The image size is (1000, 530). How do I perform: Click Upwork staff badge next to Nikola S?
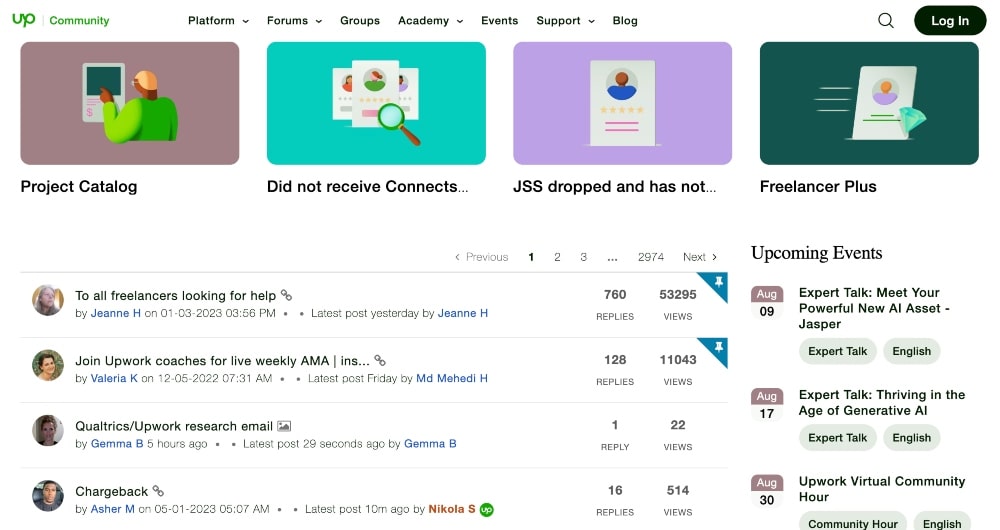pyautogui.click(x=487, y=510)
